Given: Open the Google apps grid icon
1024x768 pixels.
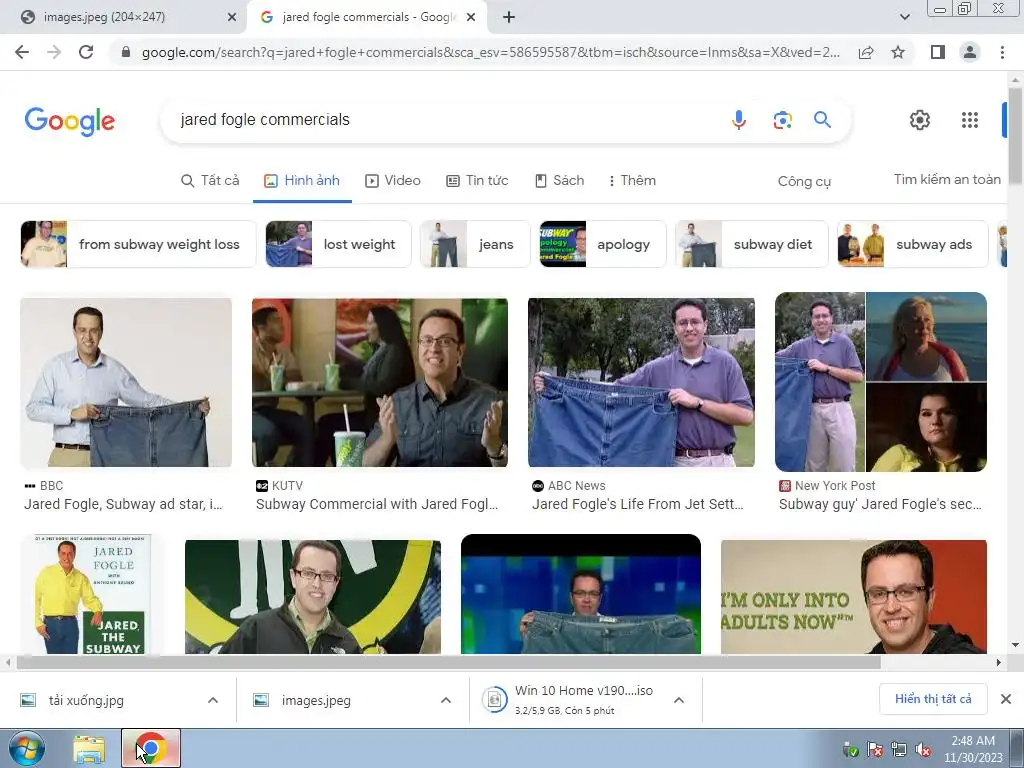Looking at the screenshot, I should click(x=970, y=120).
